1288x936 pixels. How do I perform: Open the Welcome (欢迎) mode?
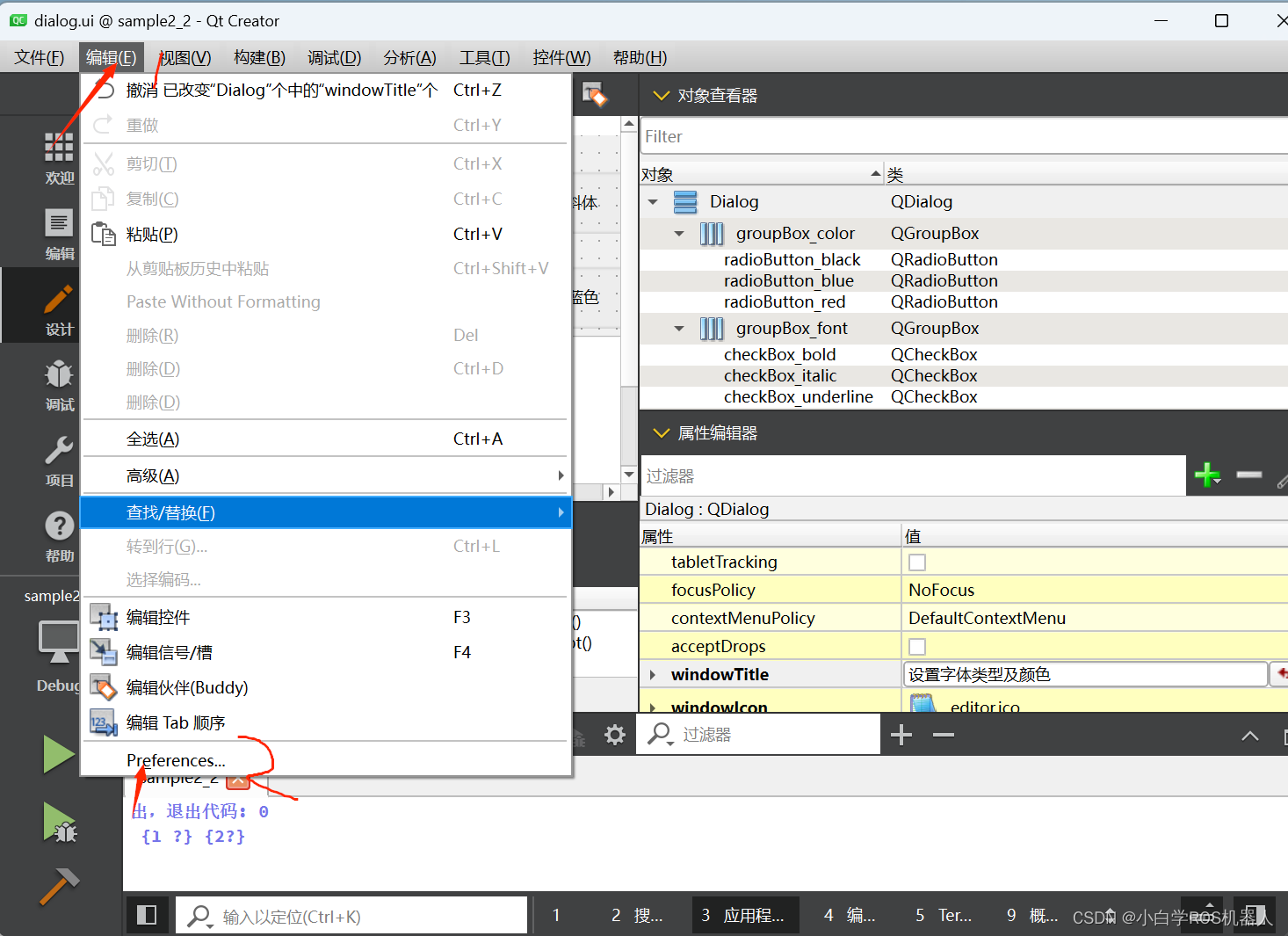[59, 156]
